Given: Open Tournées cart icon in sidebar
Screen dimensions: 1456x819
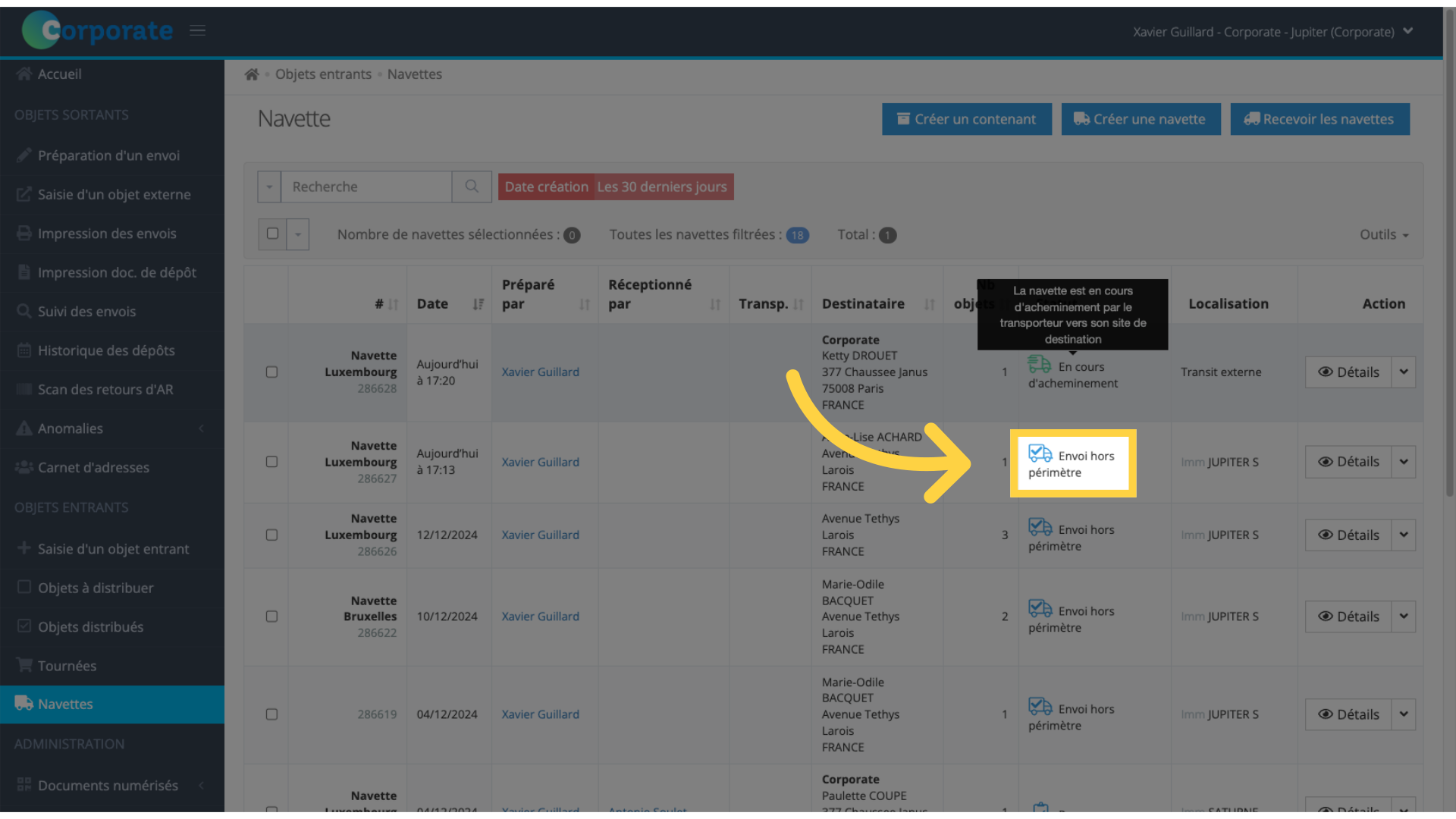Looking at the screenshot, I should 24,665.
